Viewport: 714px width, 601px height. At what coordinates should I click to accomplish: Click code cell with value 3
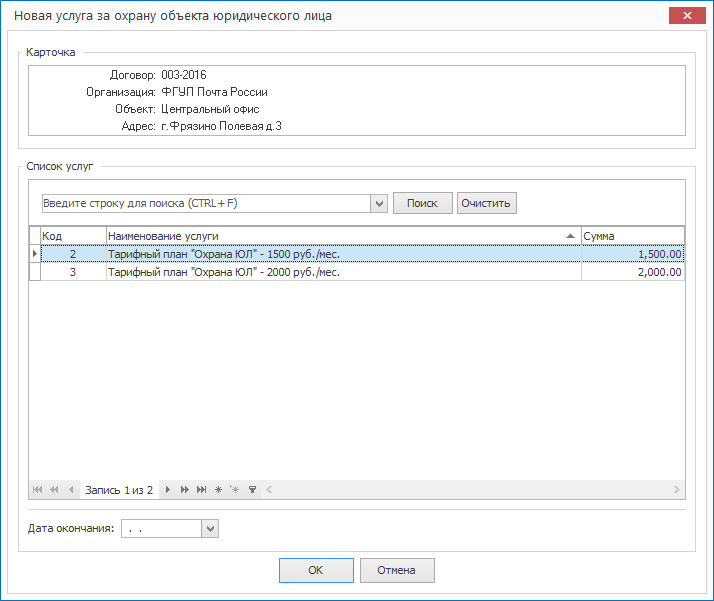tap(73, 272)
